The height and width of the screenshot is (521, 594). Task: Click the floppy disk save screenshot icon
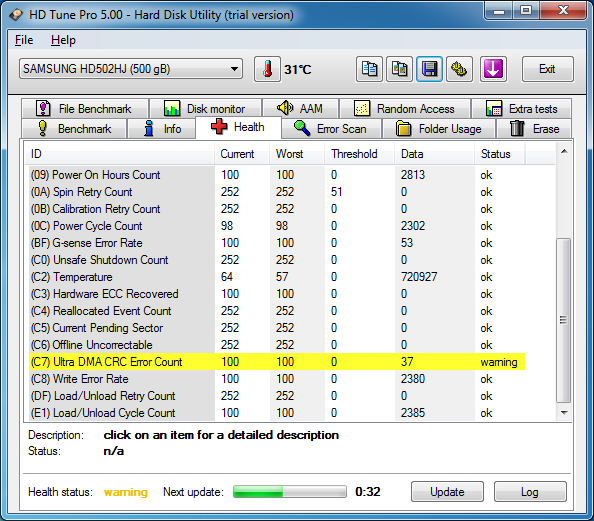429,69
